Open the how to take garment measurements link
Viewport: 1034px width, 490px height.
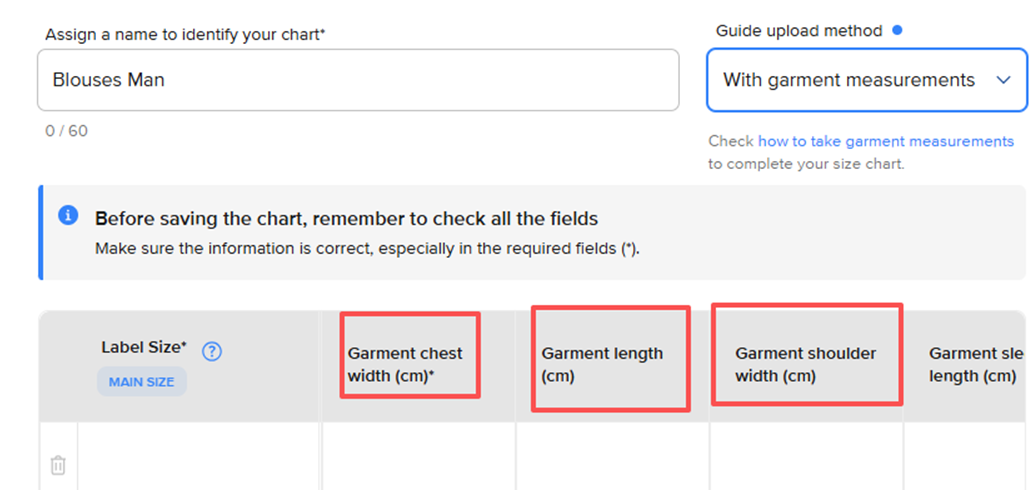885,141
